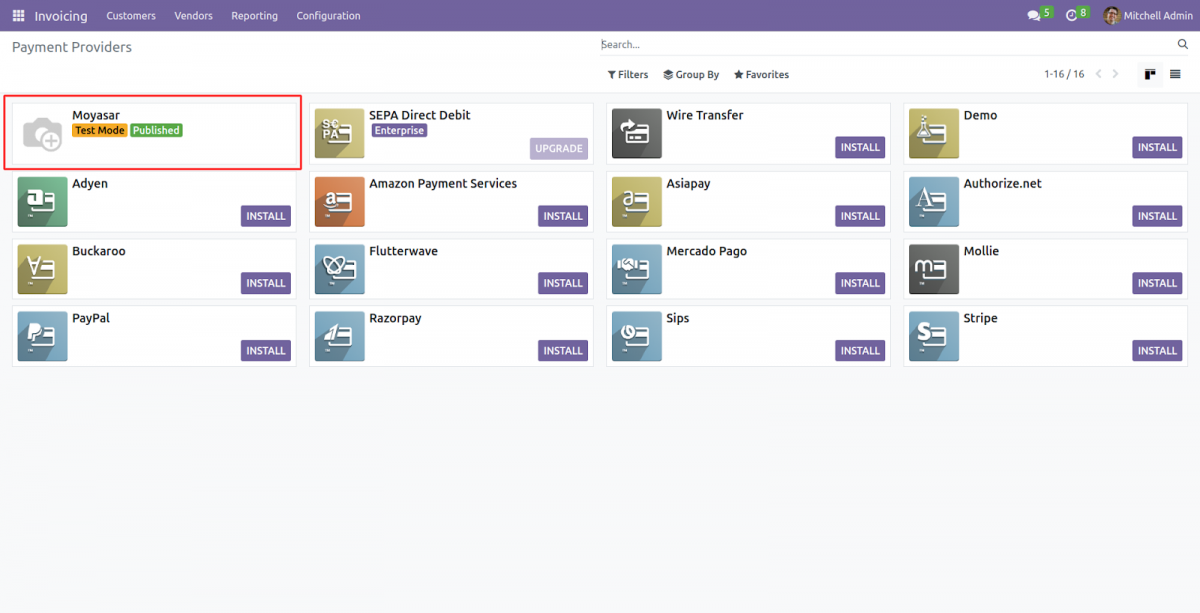
Task: Click UPGRADE on SEPA Direct Debit
Action: [x=558, y=148]
